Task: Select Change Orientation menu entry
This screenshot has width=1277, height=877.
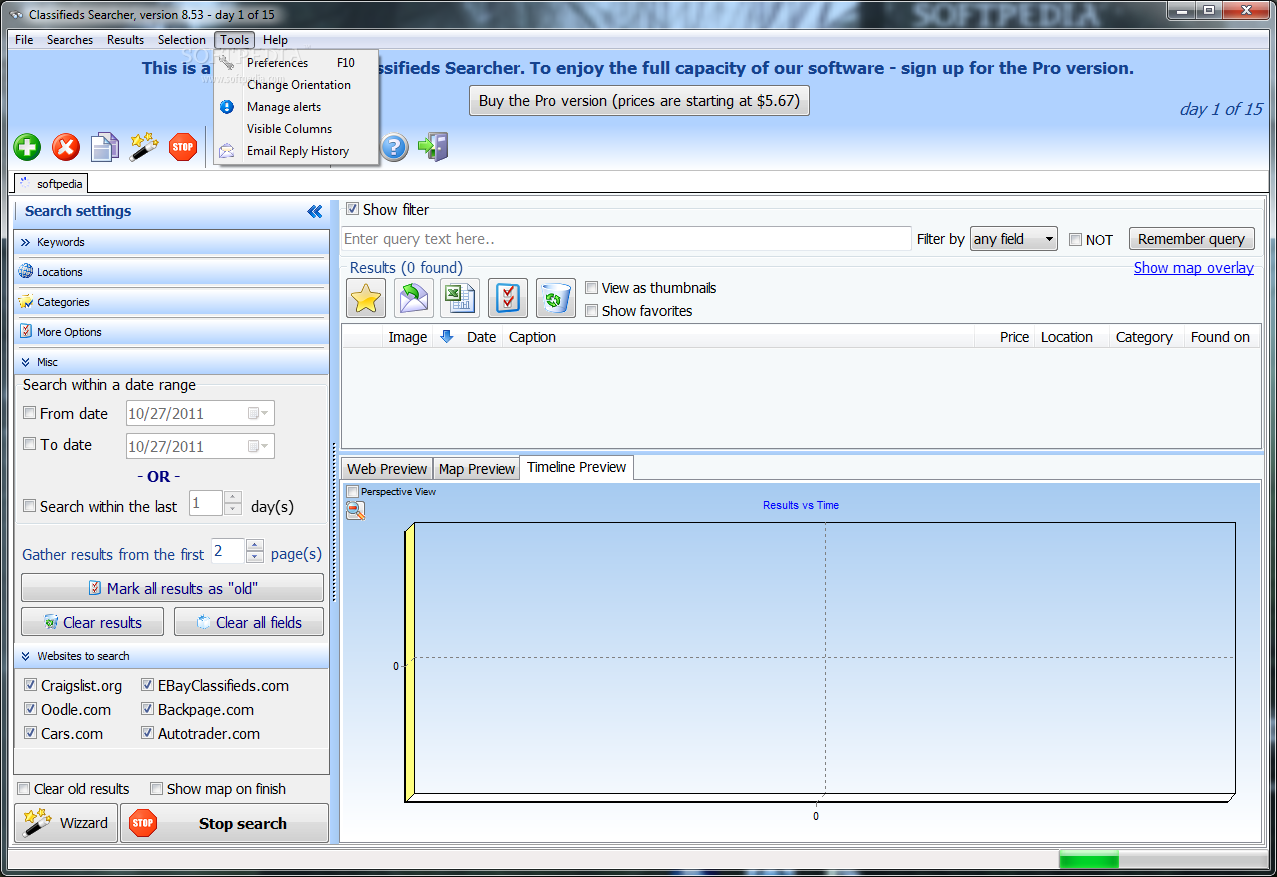Action: tap(296, 85)
